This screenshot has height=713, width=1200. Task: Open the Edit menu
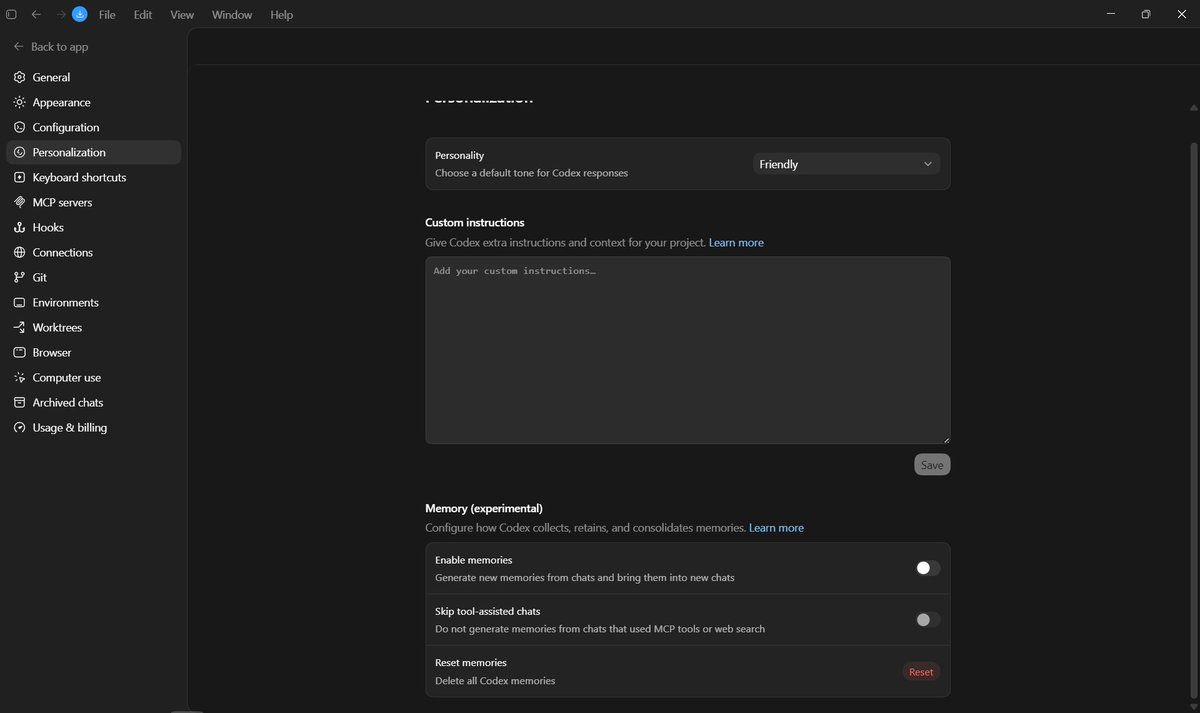pos(143,15)
